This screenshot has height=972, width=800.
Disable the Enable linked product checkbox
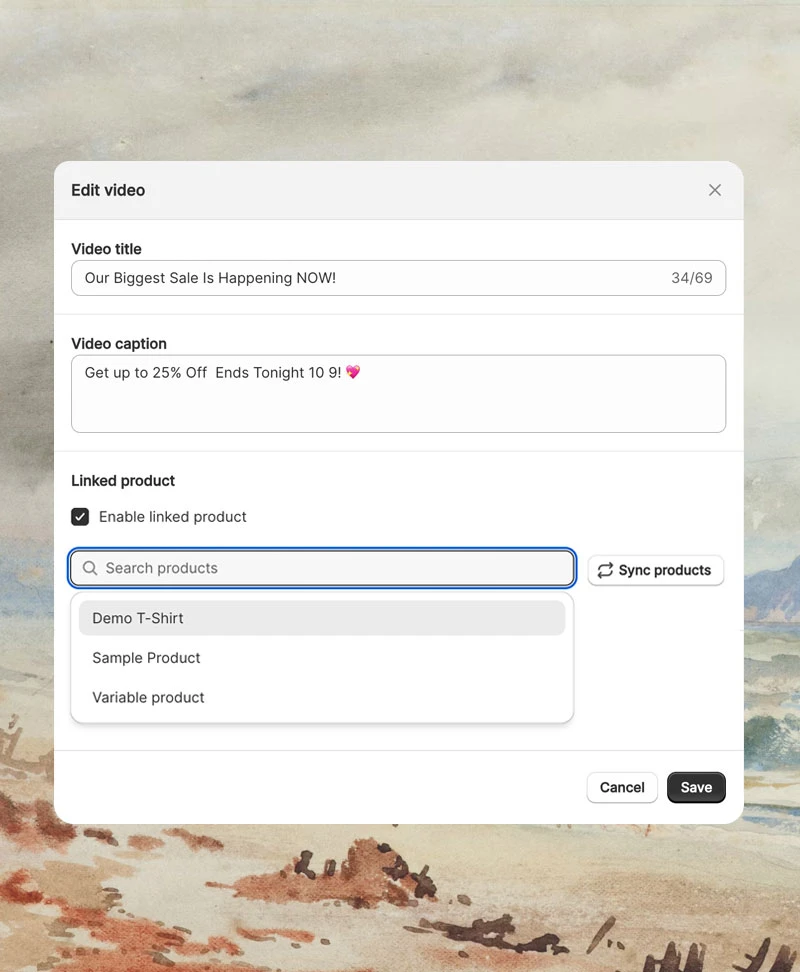[x=80, y=517]
